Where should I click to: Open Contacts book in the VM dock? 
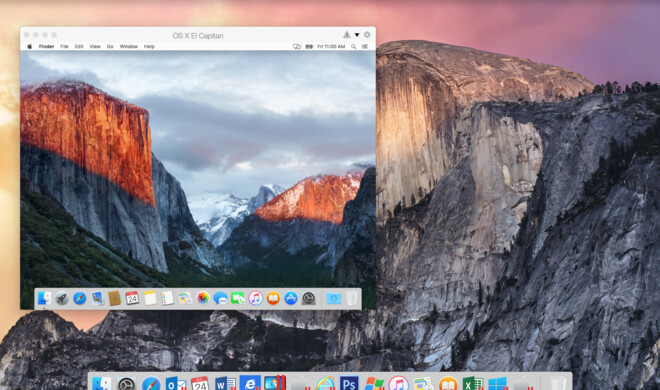pyautogui.click(x=114, y=298)
